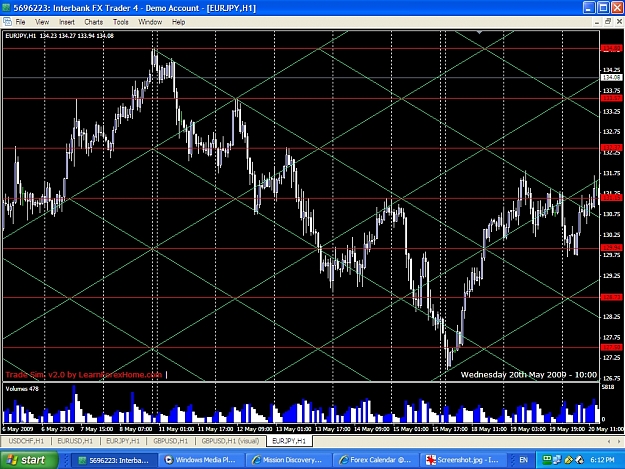Click the chart document icon beside File
This screenshot has width=625, height=469.
[7, 22]
